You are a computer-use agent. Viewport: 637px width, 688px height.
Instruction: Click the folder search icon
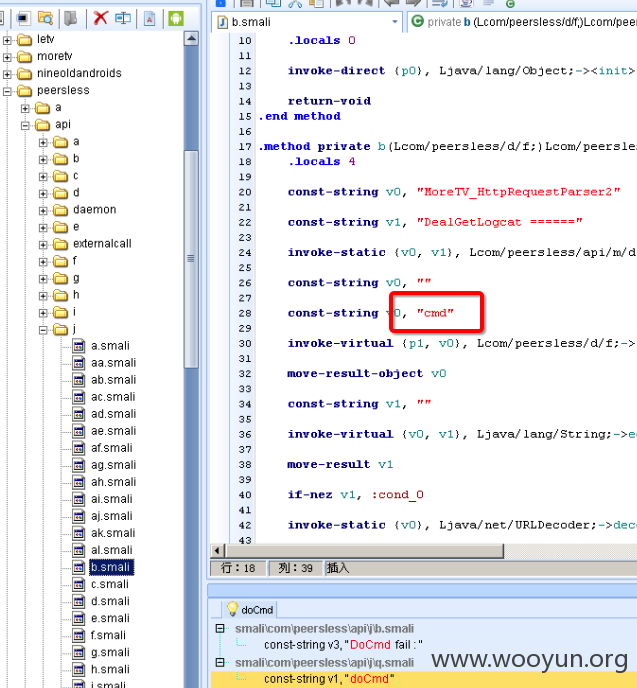pos(45,18)
